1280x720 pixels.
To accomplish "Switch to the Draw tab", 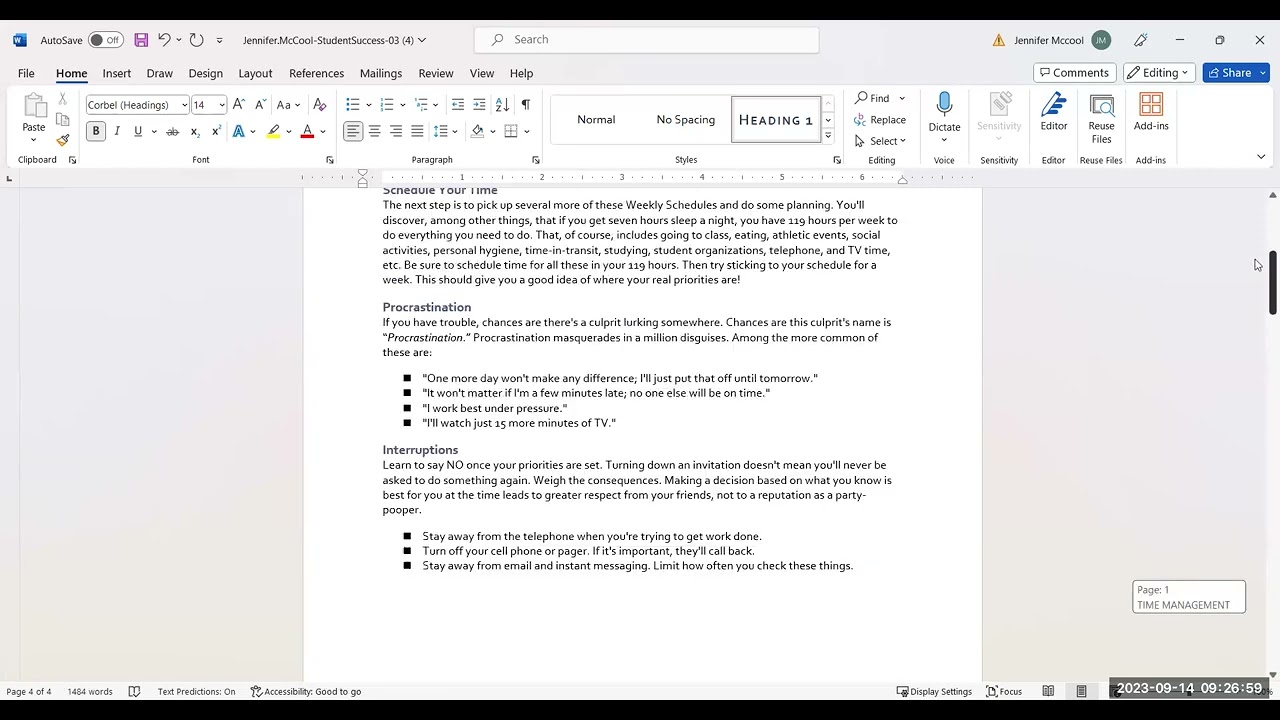I will (159, 73).
